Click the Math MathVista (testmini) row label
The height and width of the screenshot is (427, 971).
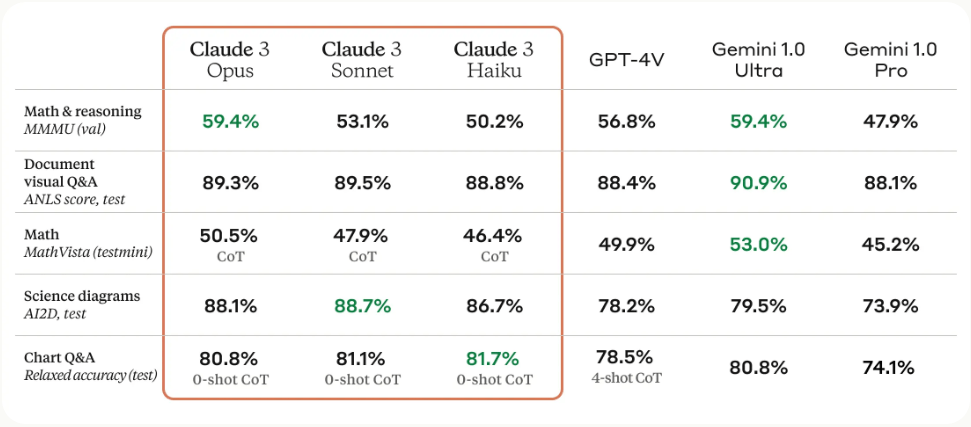point(88,243)
